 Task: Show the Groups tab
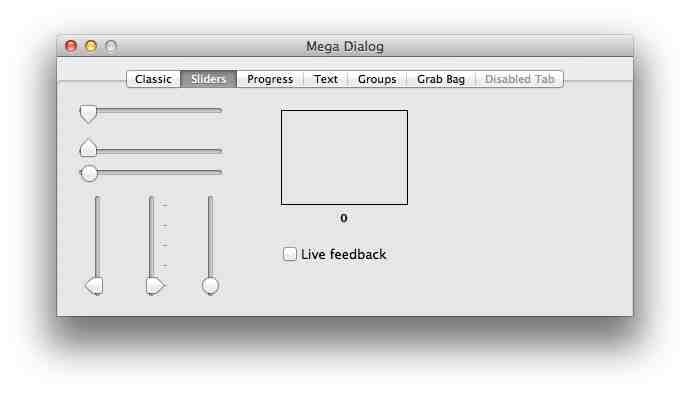point(377,79)
